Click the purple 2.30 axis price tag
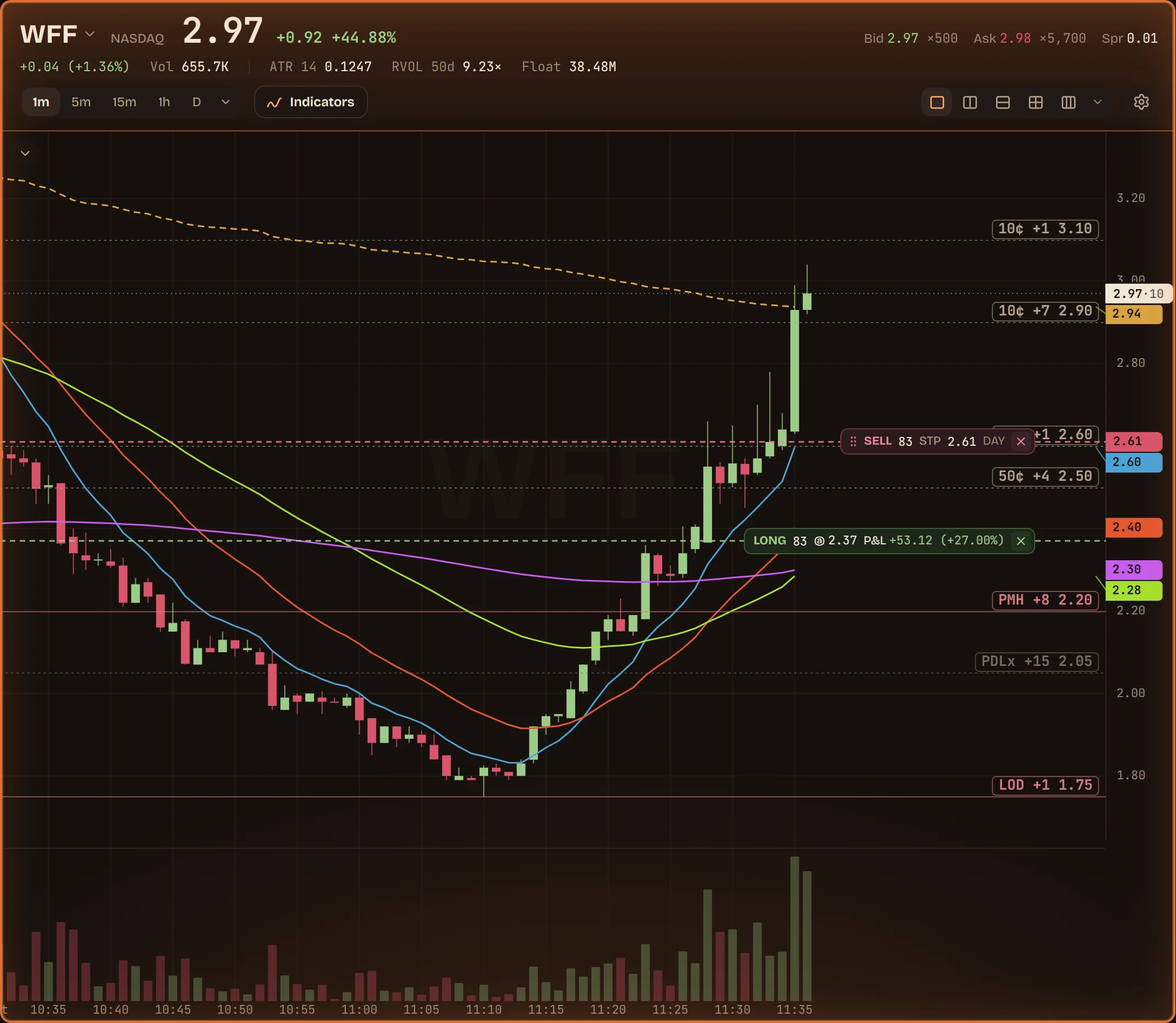Image resolution: width=1176 pixels, height=1023 pixels. coord(1133,570)
